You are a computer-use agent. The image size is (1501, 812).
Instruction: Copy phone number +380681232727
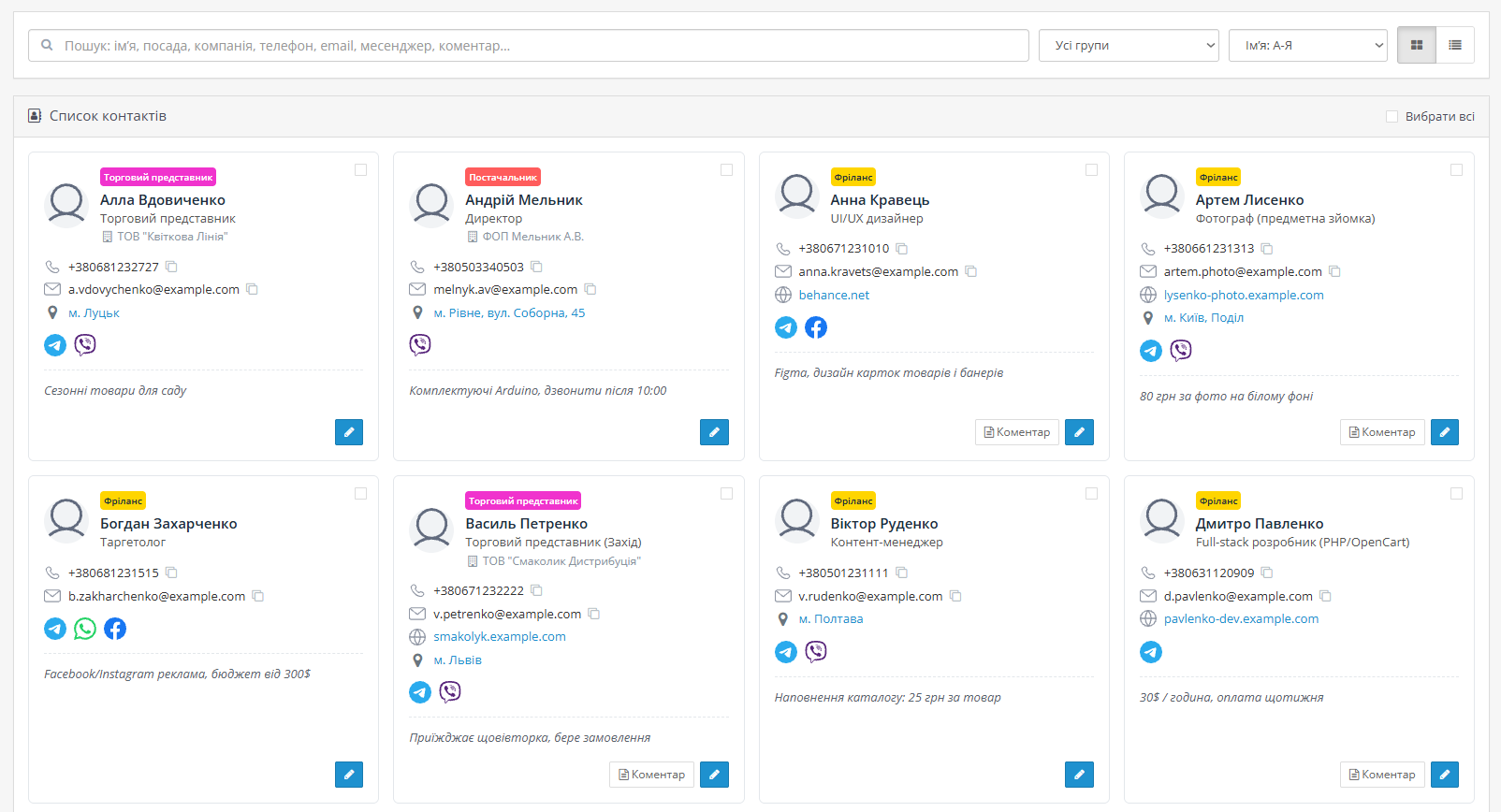pyautogui.click(x=171, y=267)
